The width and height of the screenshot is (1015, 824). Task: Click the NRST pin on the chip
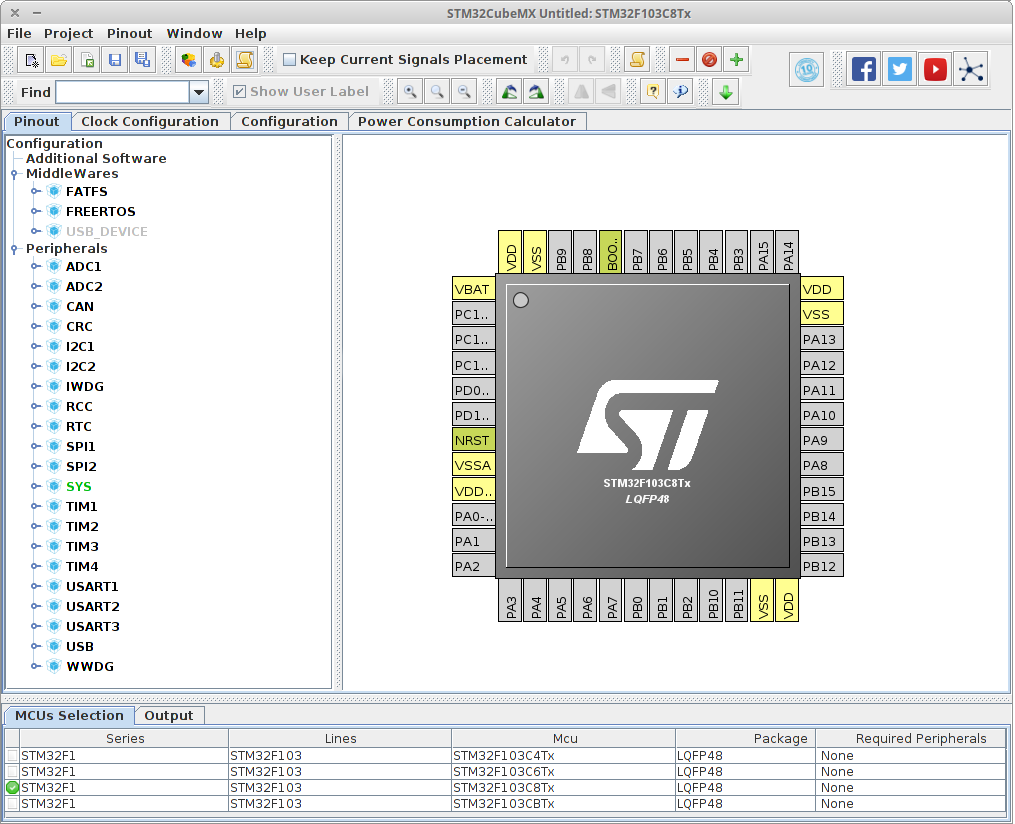tap(474, 440)
